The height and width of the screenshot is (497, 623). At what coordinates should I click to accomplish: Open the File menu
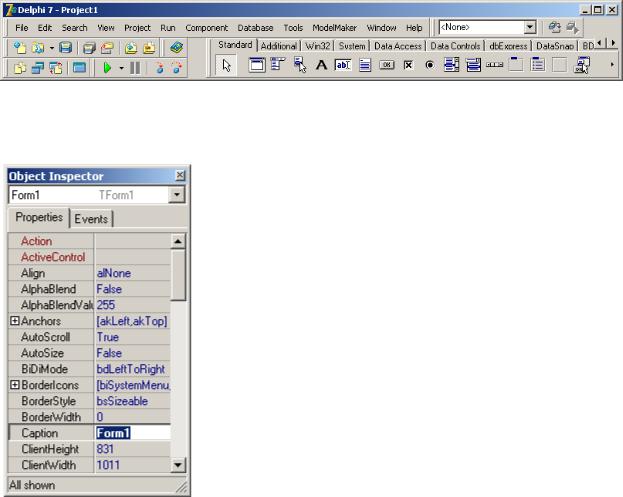[x=21, y=28]
